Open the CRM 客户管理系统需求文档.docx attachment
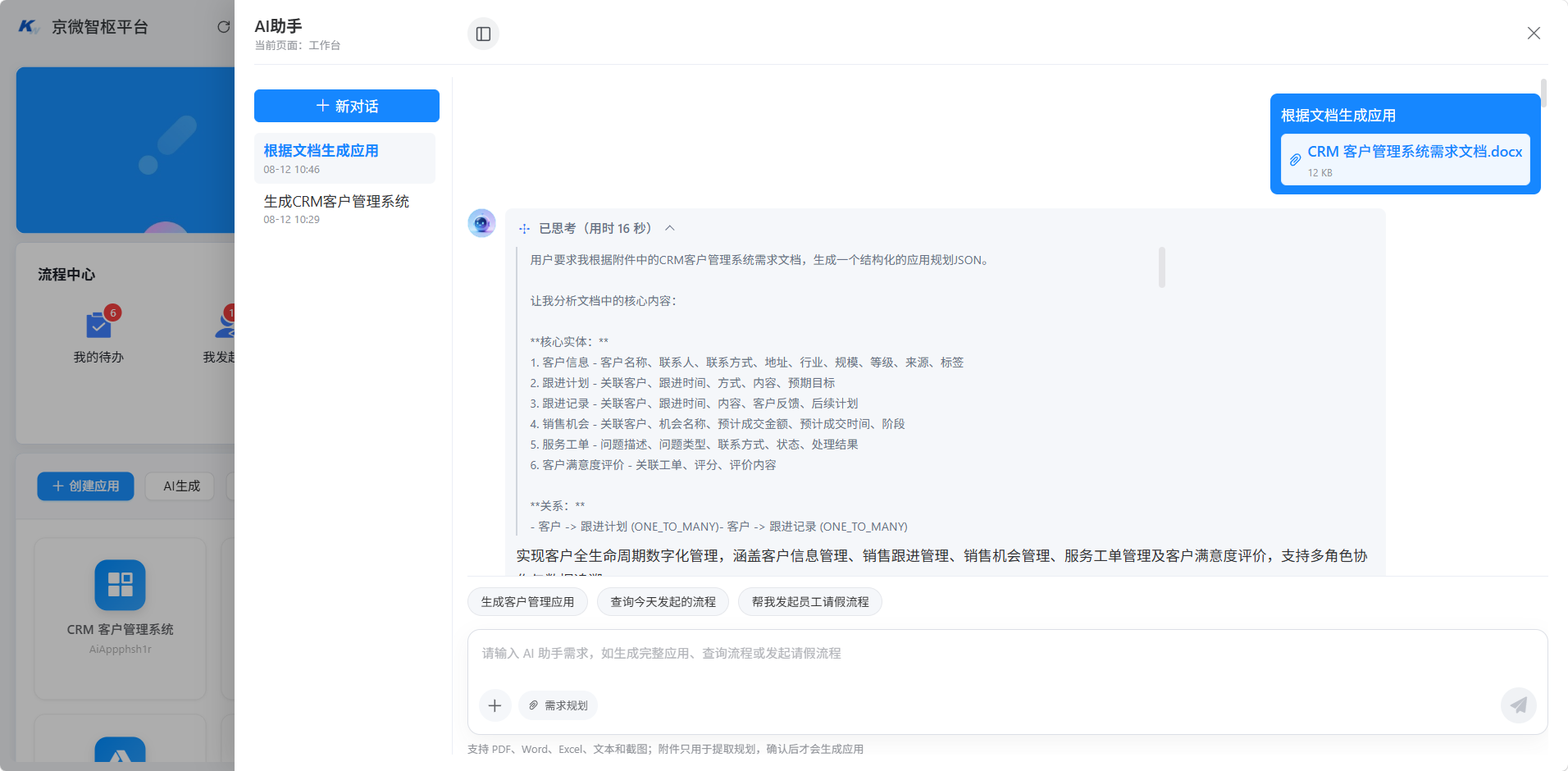 click(x=1405, y=159)
